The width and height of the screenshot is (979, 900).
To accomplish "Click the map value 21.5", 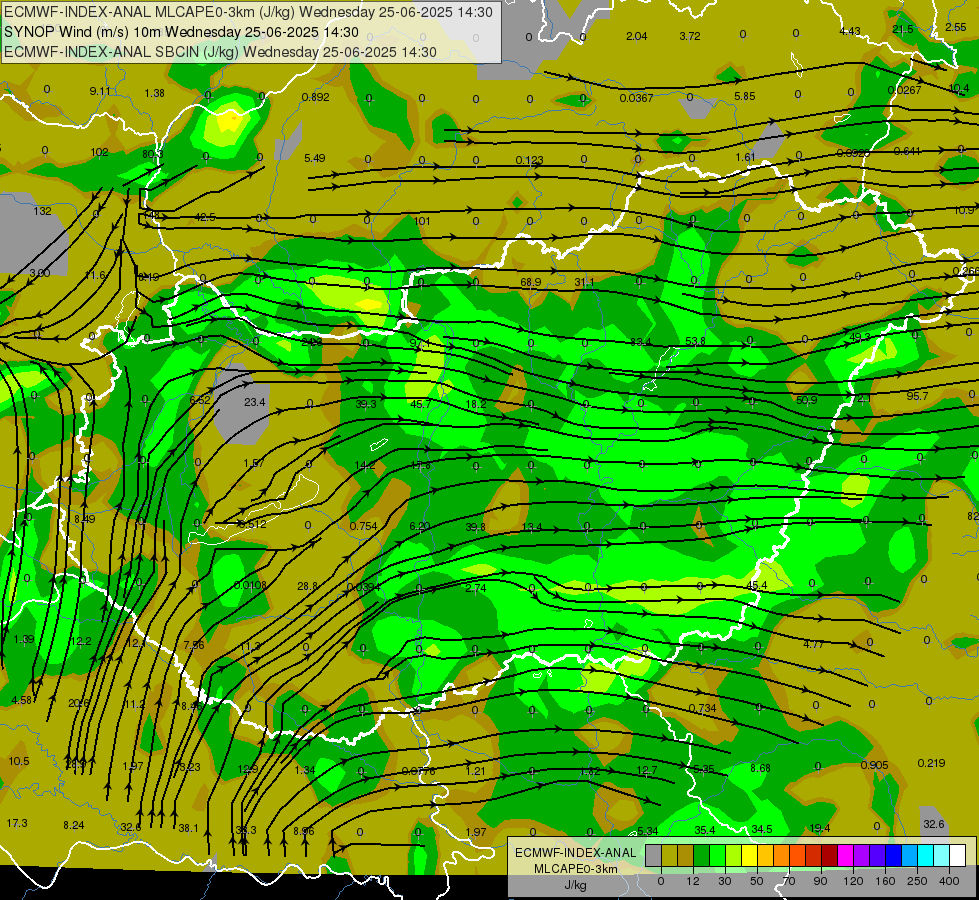I will (903, 29).
